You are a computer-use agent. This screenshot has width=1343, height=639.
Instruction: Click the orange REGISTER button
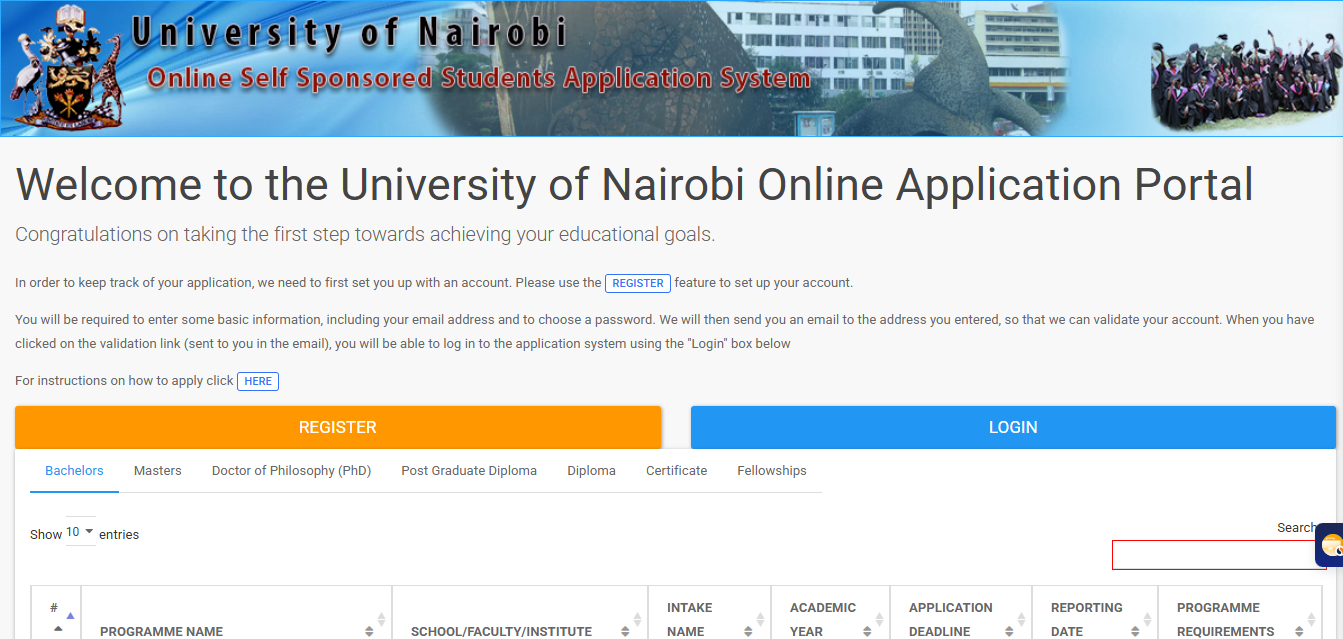click(x=338, y=427)
